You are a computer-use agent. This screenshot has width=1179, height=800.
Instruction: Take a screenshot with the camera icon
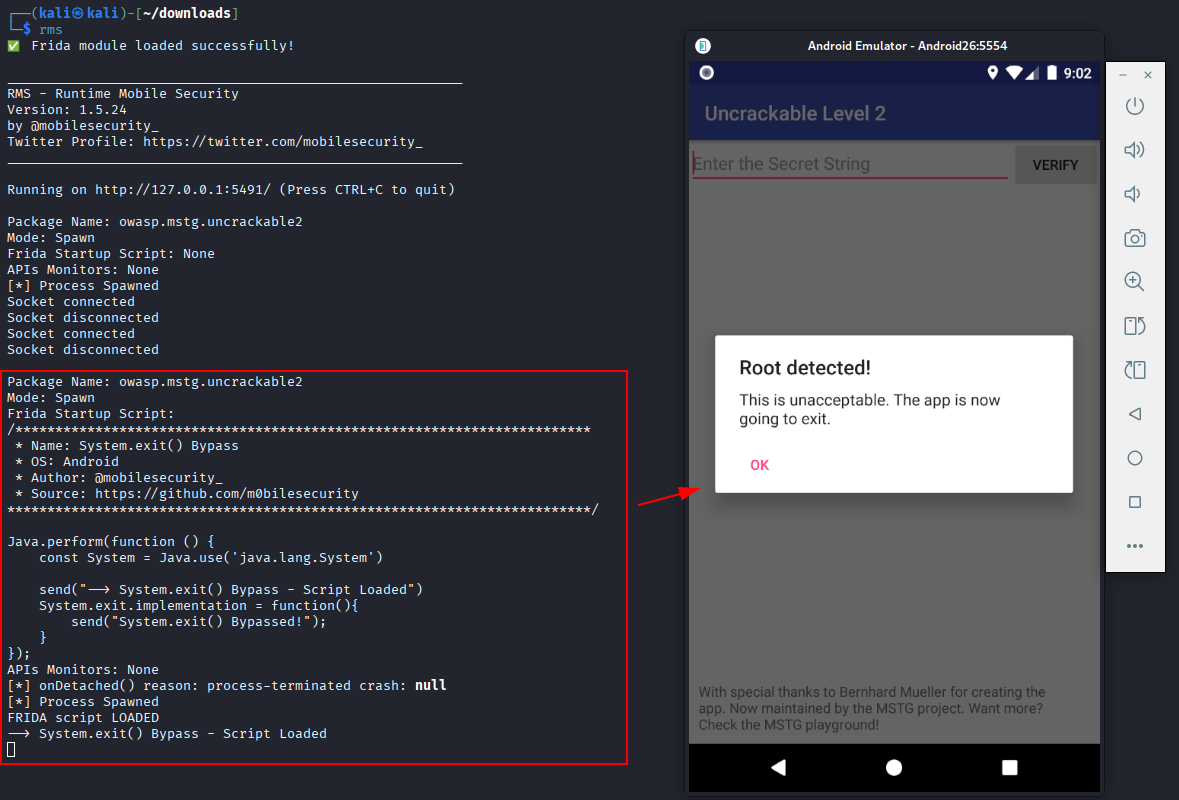click(1134, 238)
